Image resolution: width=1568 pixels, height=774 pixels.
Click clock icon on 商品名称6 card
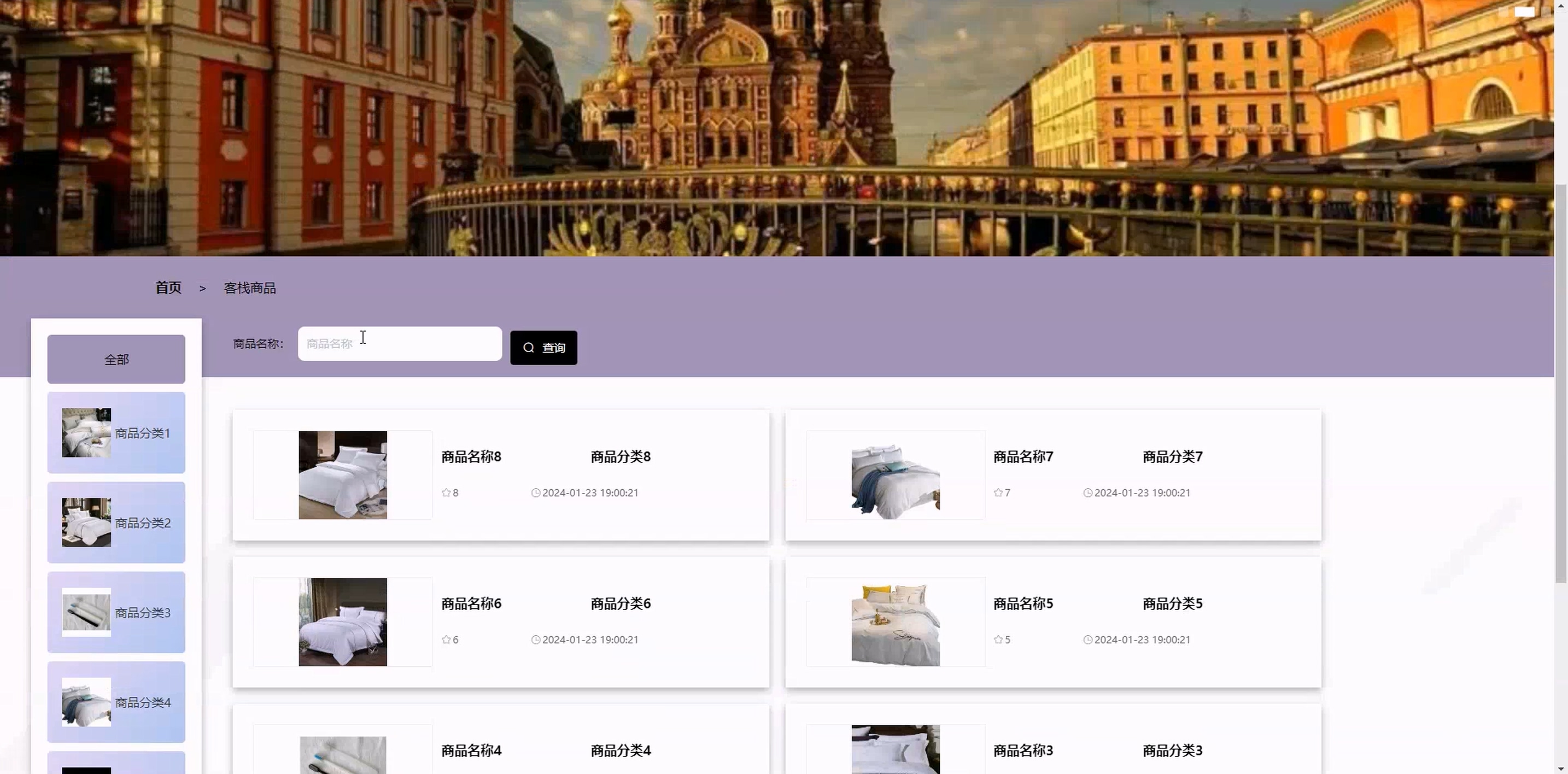click(x=536, y=640)
